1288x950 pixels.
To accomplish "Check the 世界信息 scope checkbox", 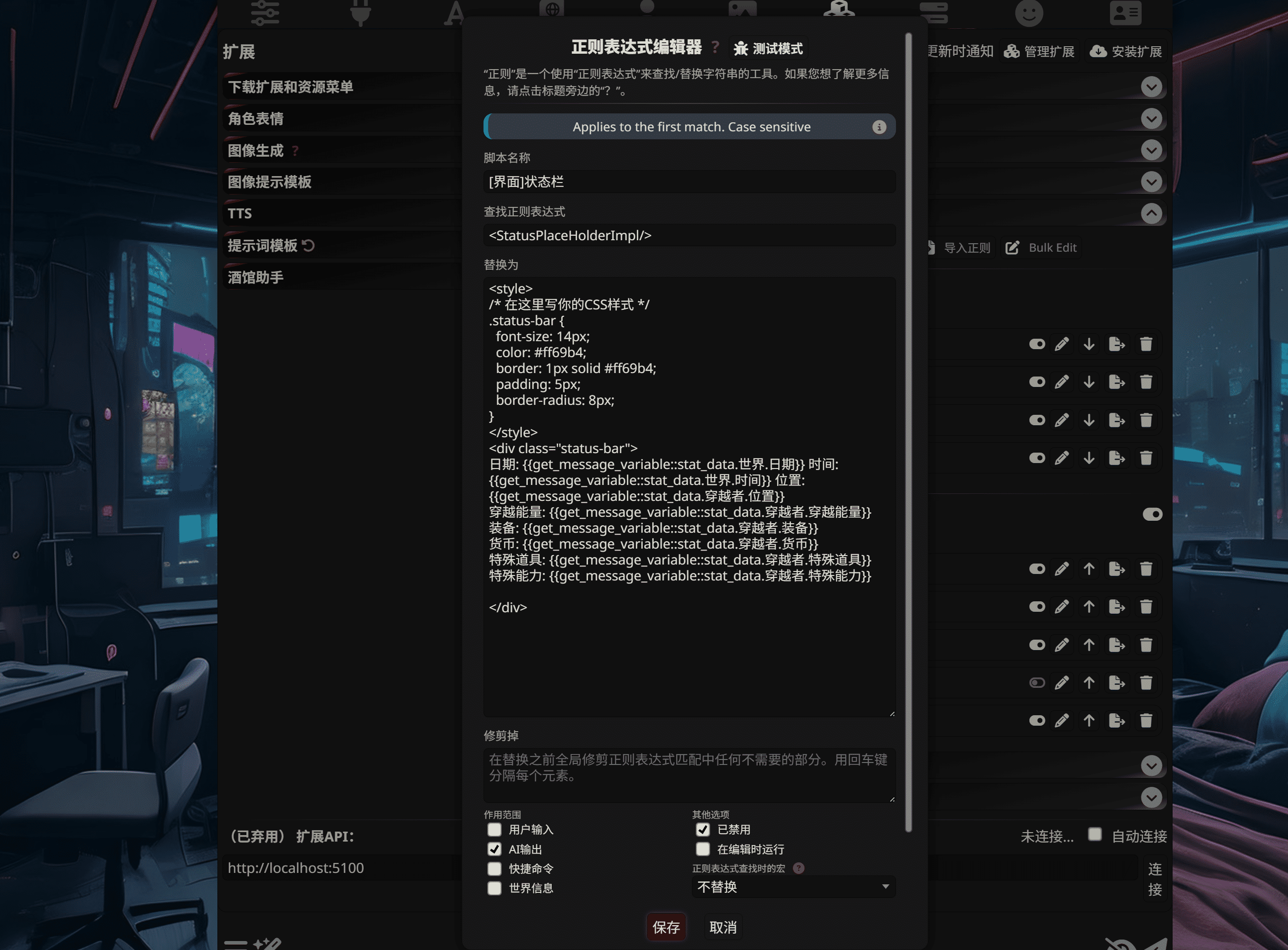I will 494,888.
